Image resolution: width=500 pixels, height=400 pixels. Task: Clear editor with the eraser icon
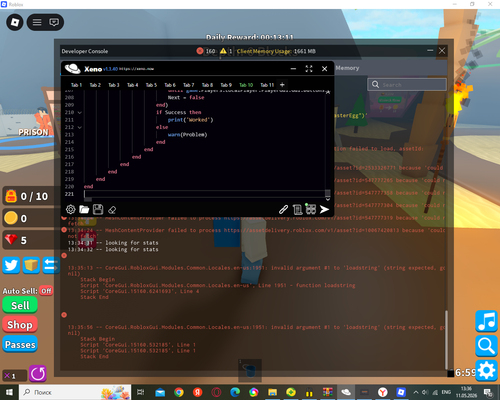point(112,210)
